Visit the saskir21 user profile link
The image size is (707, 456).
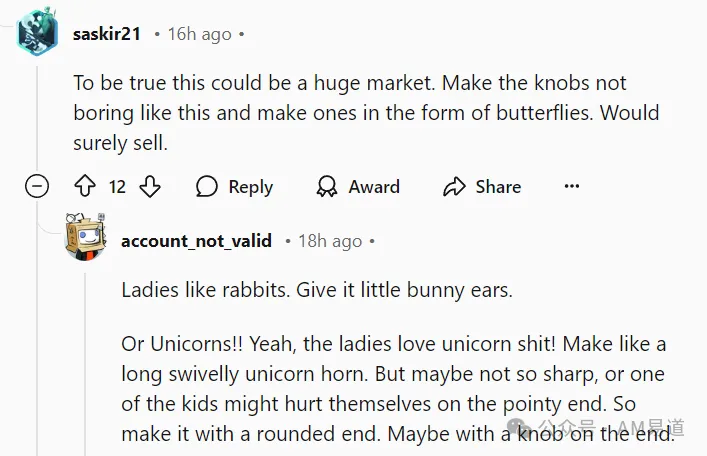(107, 34)
